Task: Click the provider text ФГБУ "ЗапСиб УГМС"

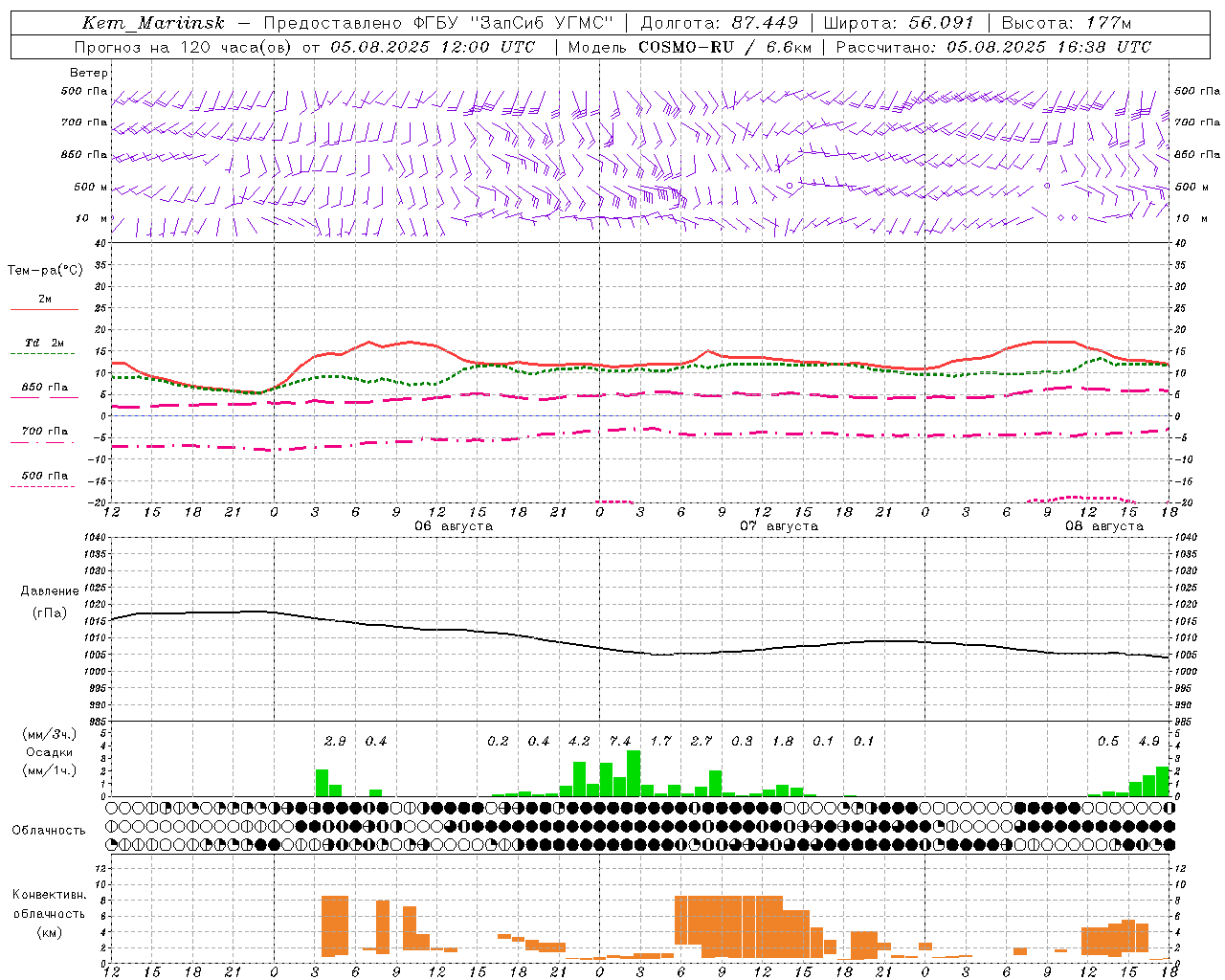Action: coord(512,23)
